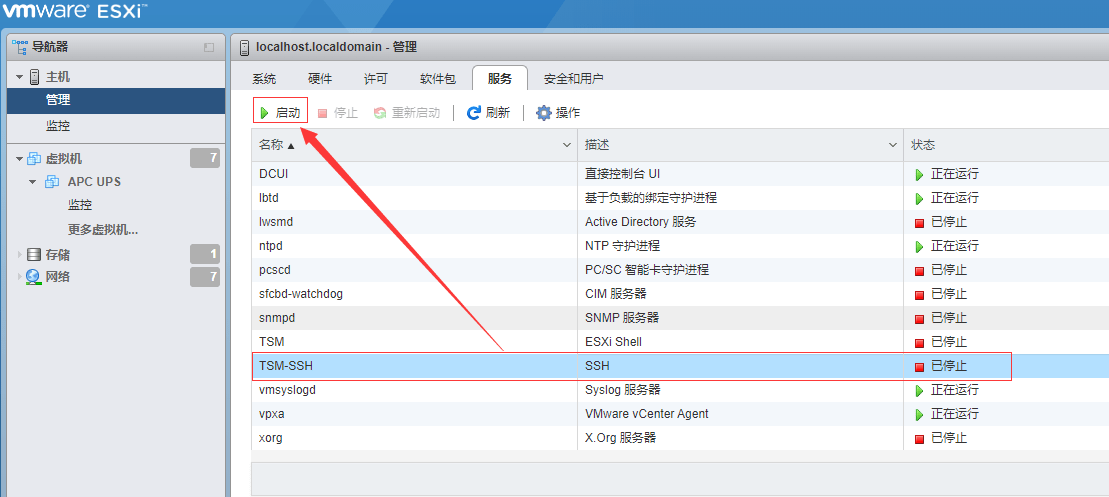1109x497 pixels.
Task: Select the vpxa service name
Action: pyautogui.click(x=272, y=414)
